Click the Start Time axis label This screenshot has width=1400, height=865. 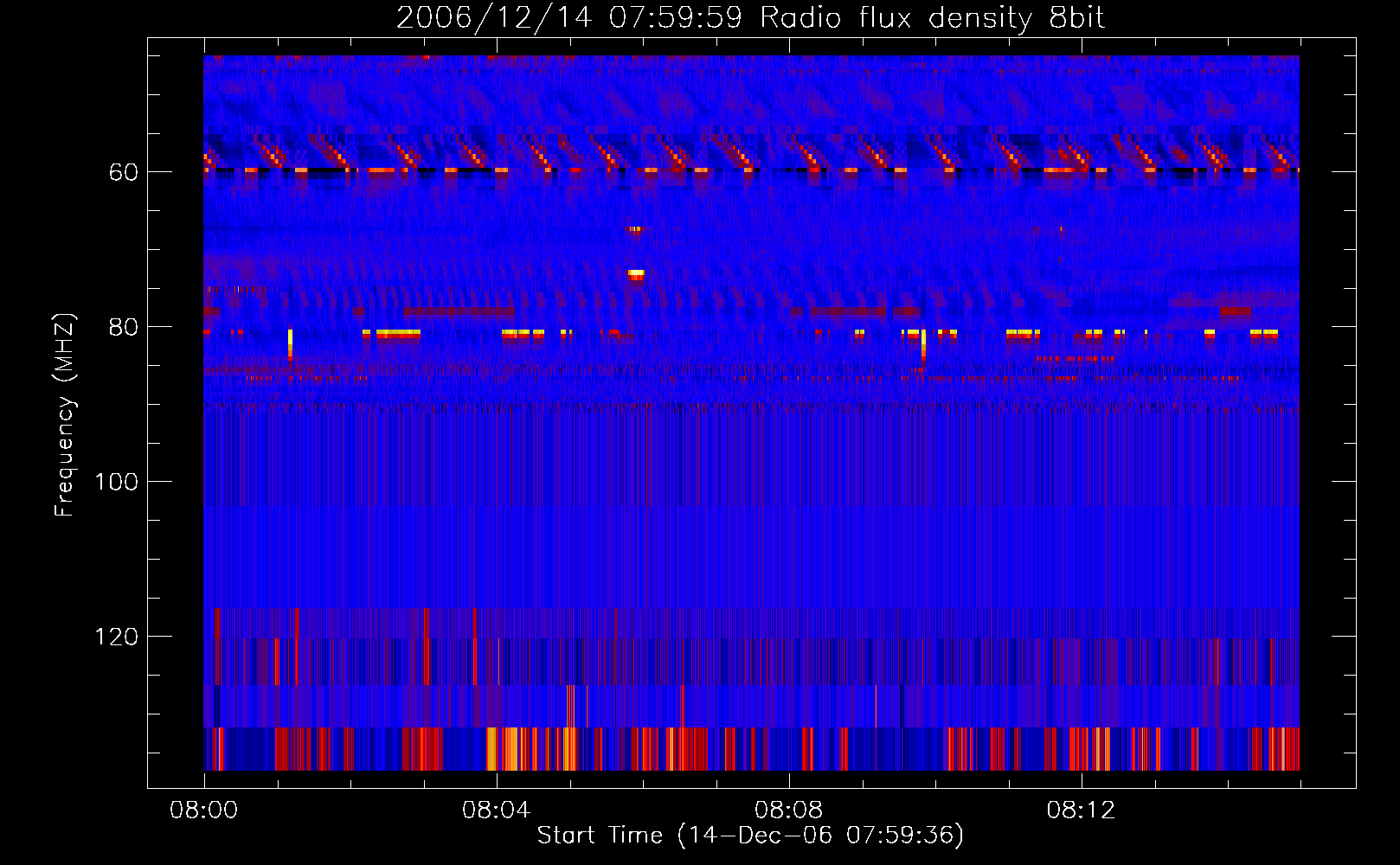pyautogui.click(x=750, y=836)
